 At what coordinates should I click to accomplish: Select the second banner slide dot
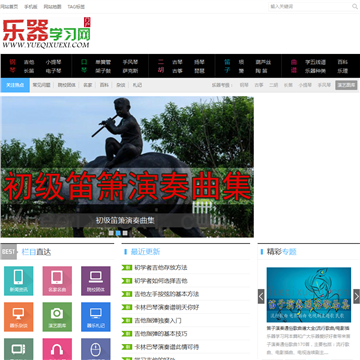click(118, 233)
